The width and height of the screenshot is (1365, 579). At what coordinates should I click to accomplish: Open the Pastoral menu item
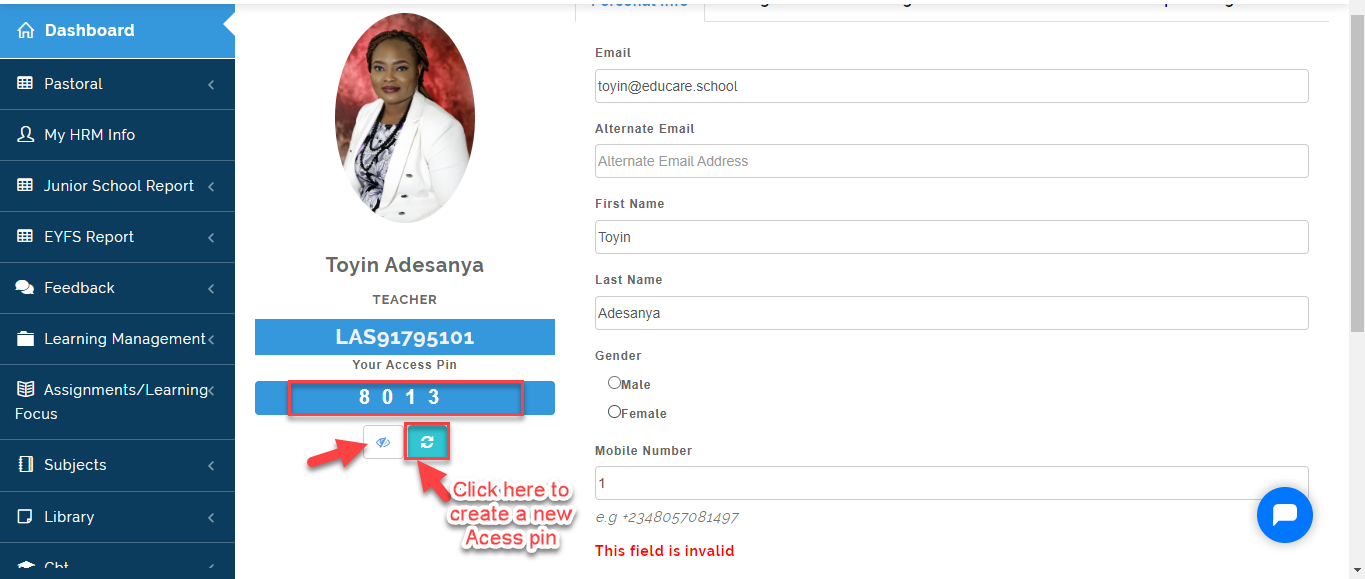pos(117,84)
